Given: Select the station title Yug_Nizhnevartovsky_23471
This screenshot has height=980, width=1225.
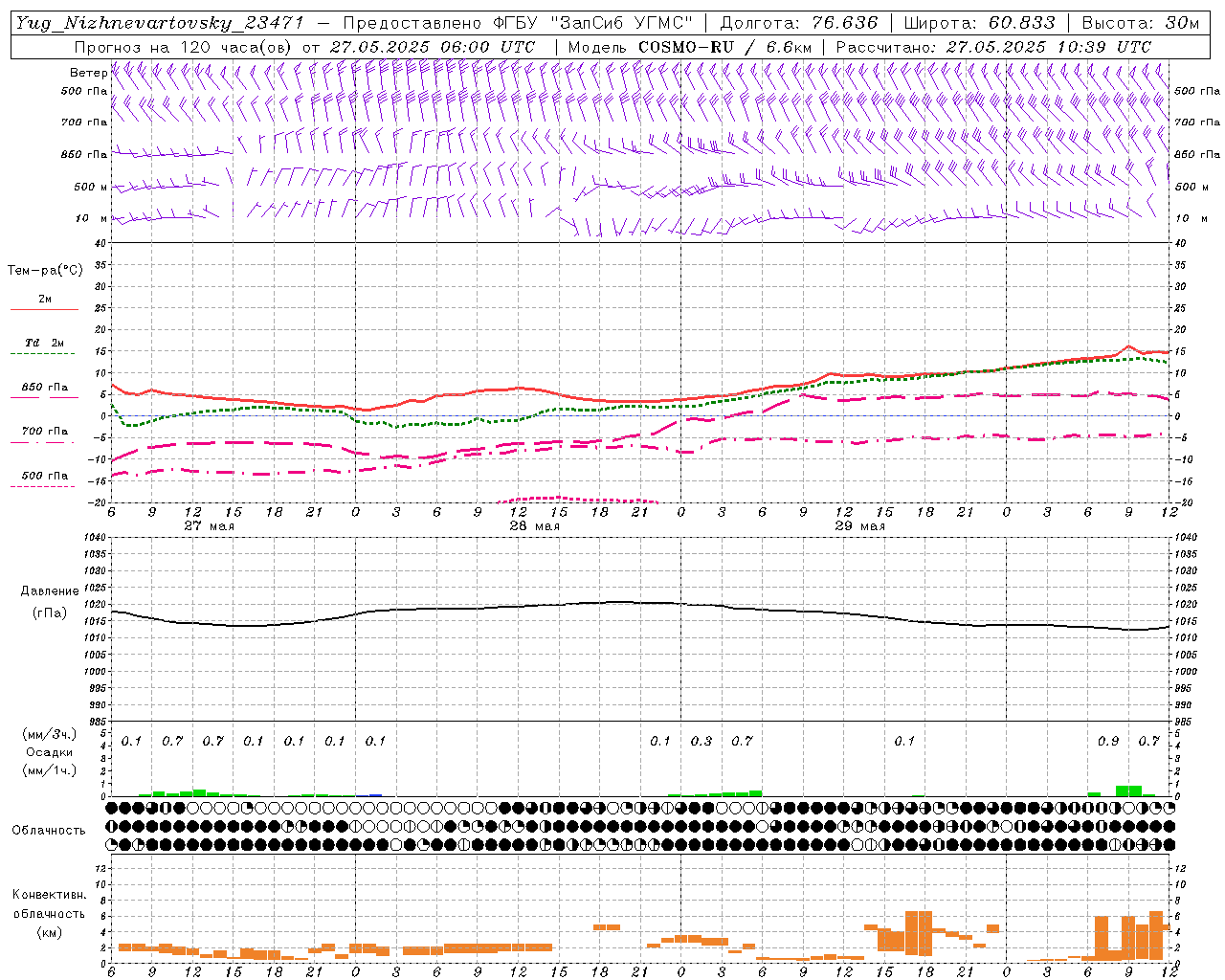Looking at the screenshot, I should (162, 23).
